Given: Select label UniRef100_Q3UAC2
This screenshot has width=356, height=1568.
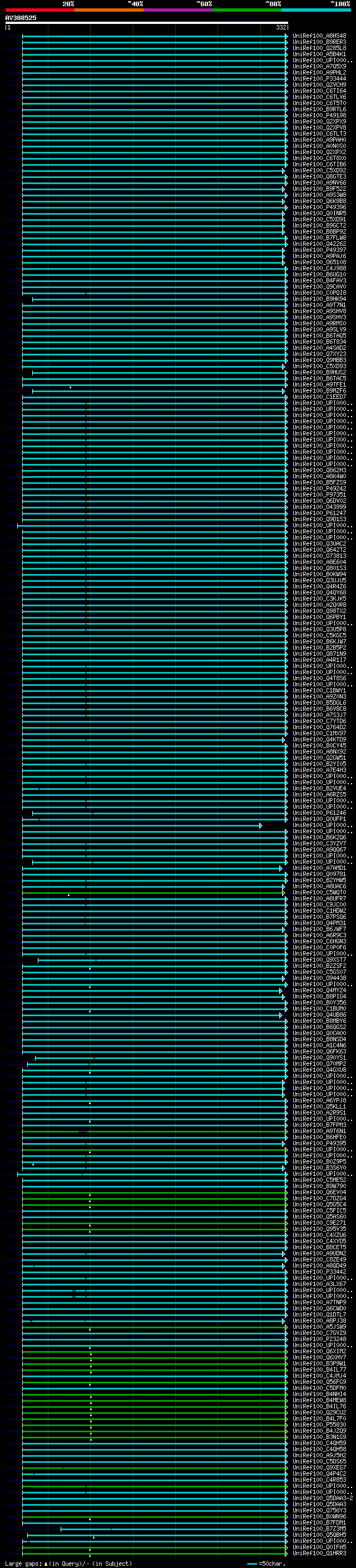Looking at the screenshot, I should [x=319, y=543].
